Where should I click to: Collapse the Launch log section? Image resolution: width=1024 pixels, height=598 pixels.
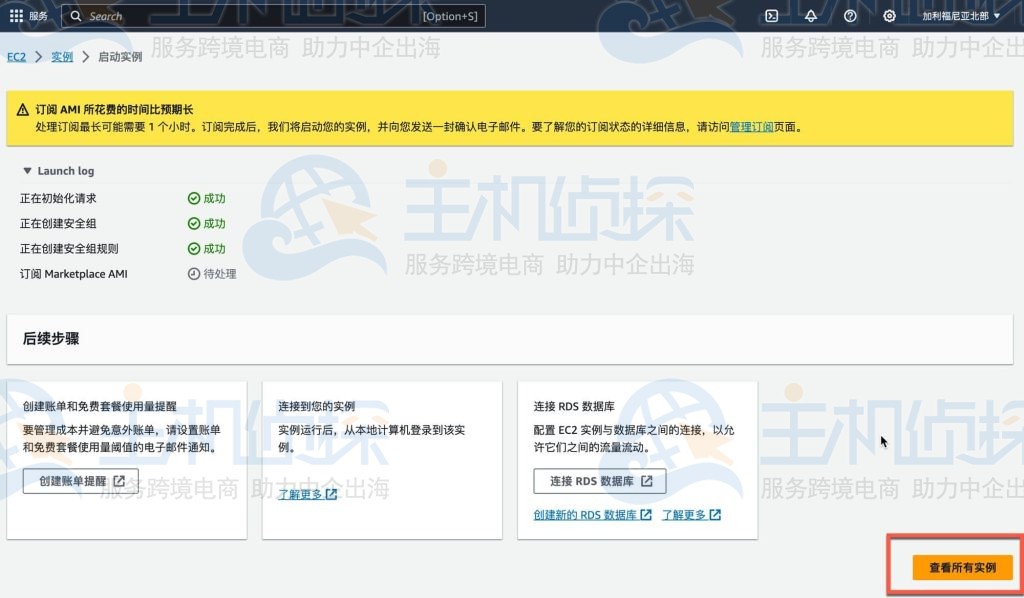point(26,170)
